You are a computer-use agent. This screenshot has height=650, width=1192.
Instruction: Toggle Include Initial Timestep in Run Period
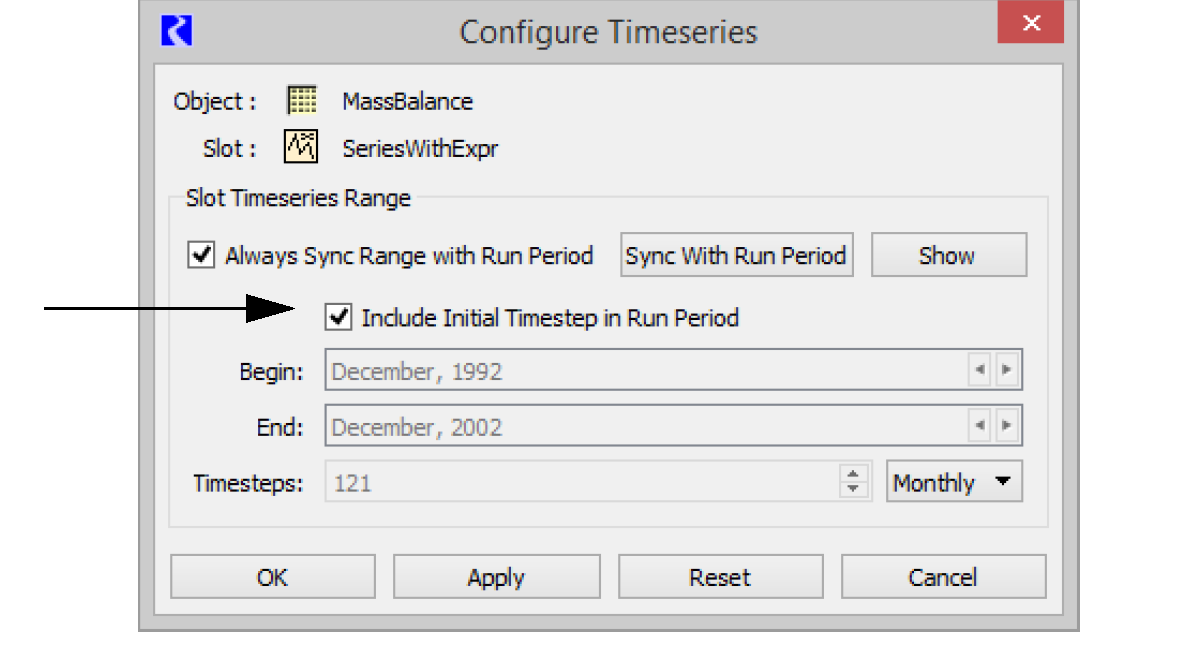pos(340,318)
